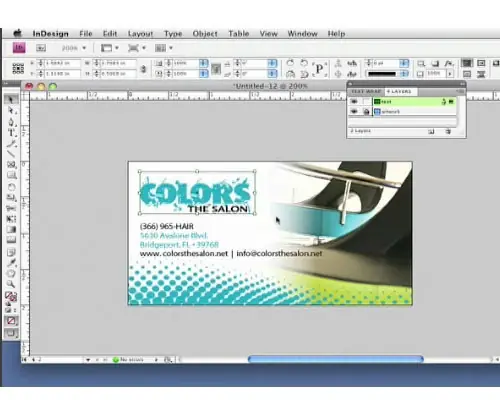500x400 pixels.
Task: Open the stroke style dropdown
Action: 404,73
